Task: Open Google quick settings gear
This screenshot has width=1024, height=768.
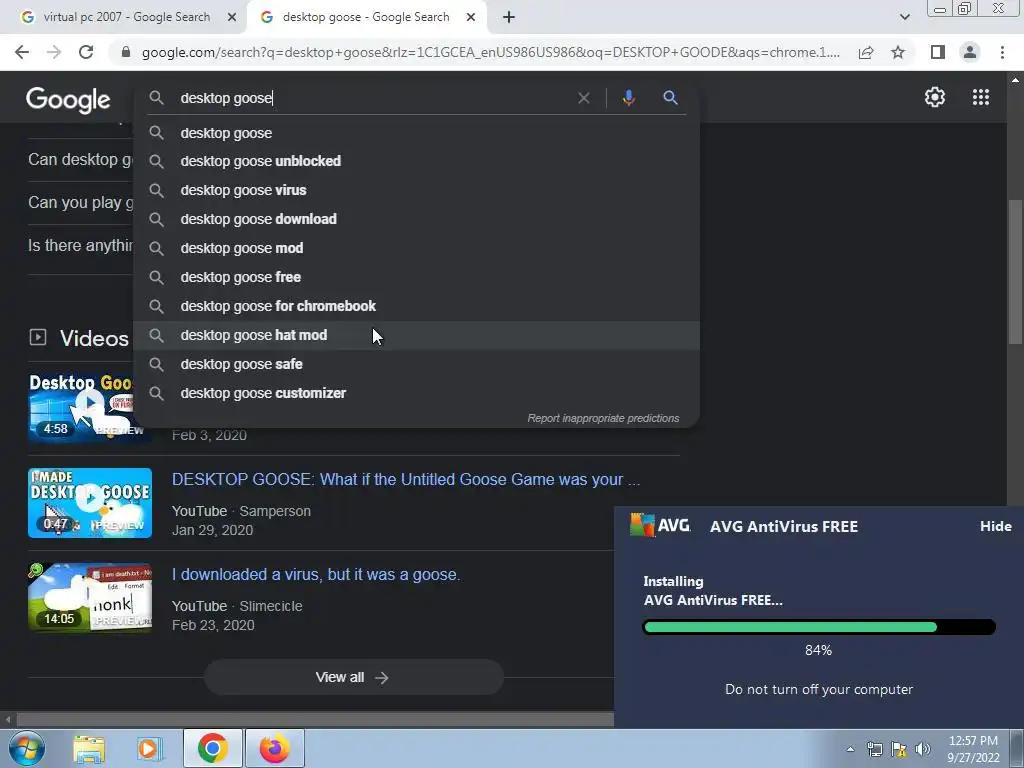Action: (935, 97)
